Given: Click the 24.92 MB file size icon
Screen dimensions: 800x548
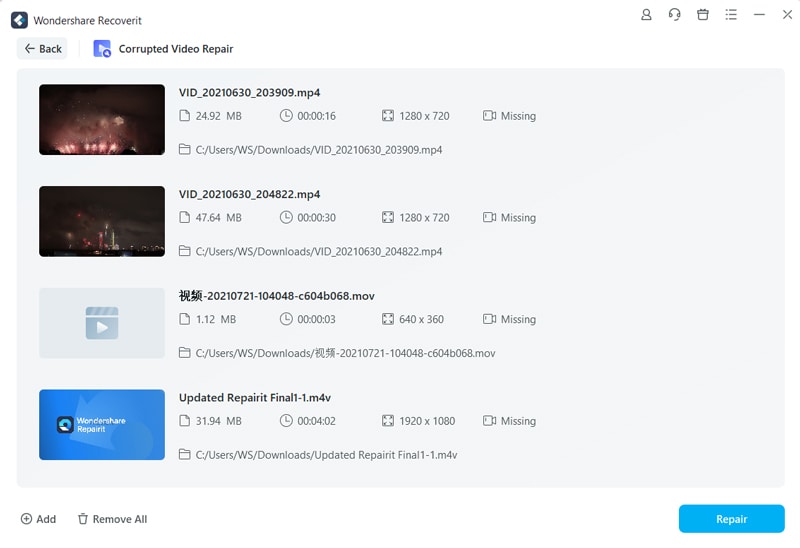Looking at the screenshot, I should pyautogui.click(x=184, y=116).
